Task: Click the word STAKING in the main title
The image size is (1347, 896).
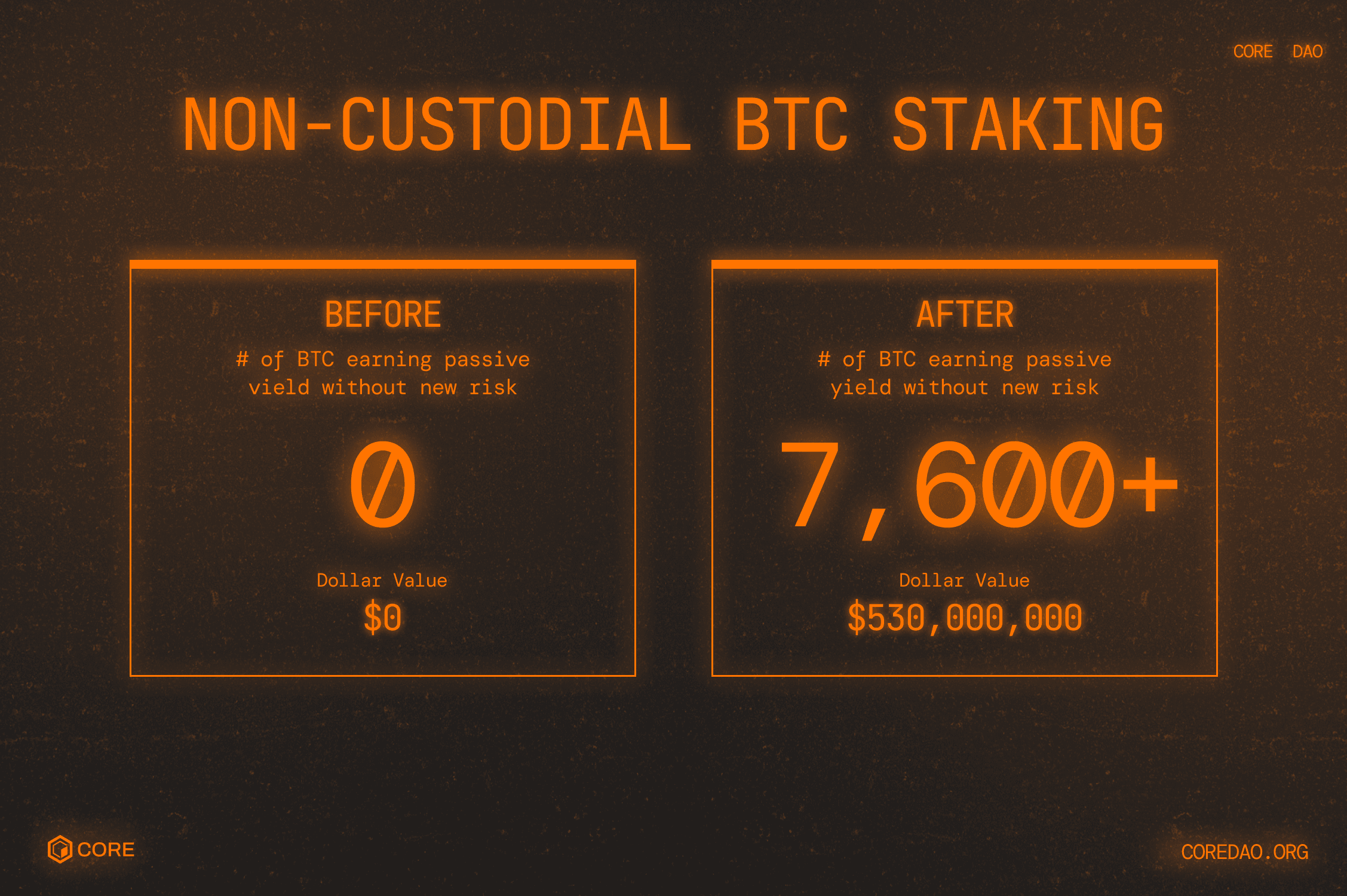Action: click(1027, 125)
